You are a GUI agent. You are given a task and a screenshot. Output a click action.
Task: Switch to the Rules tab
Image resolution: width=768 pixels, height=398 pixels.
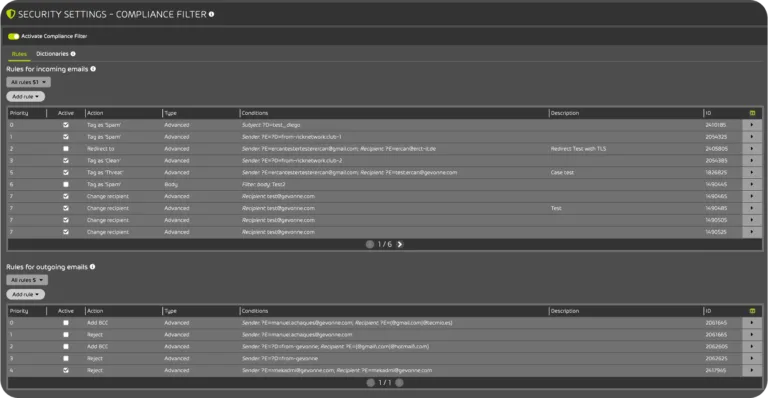[19, 54]
